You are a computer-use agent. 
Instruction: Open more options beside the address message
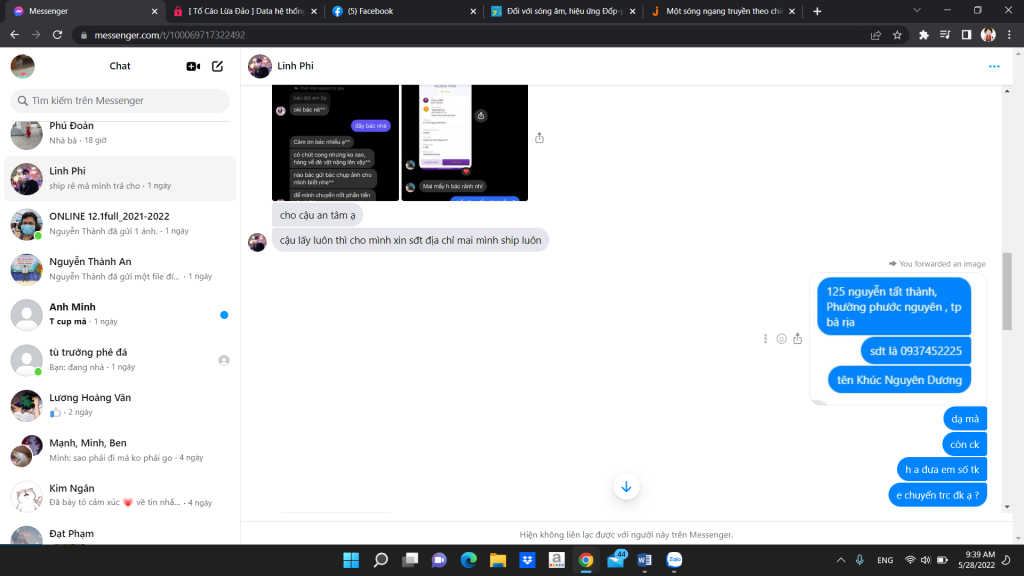pos(766,339)
